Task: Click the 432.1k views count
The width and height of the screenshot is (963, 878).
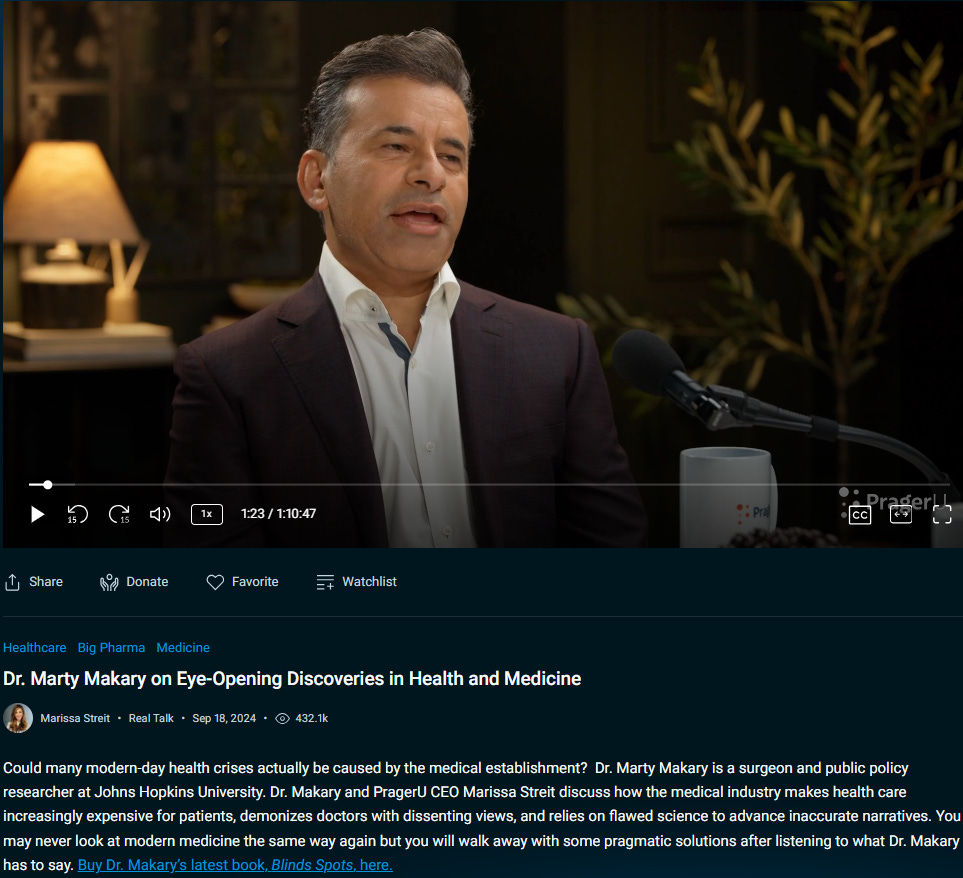Action: pos(311,718)
